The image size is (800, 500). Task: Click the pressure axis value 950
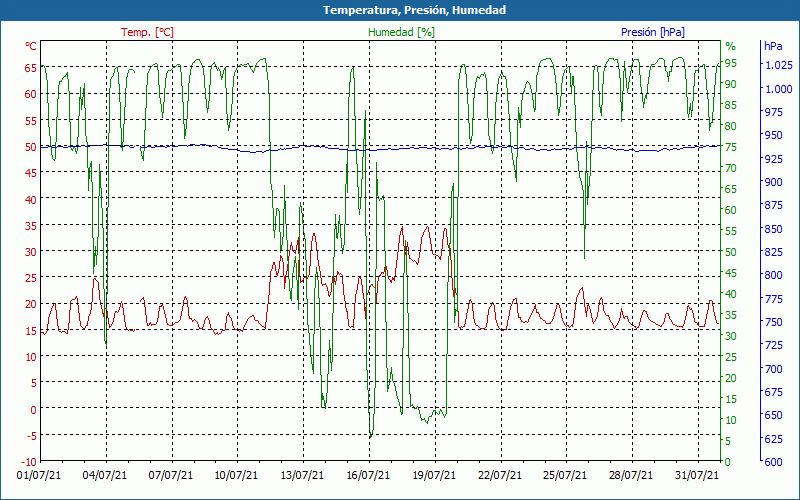(773, 135)
